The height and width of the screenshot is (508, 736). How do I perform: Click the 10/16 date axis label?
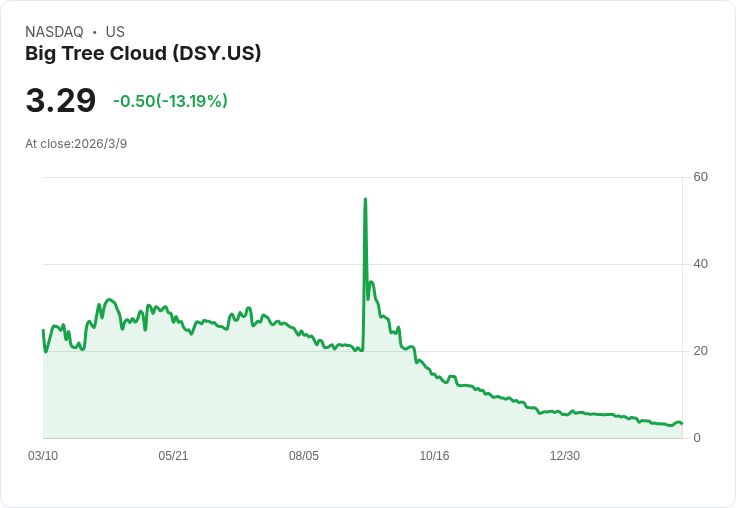(x=434, y=456)
